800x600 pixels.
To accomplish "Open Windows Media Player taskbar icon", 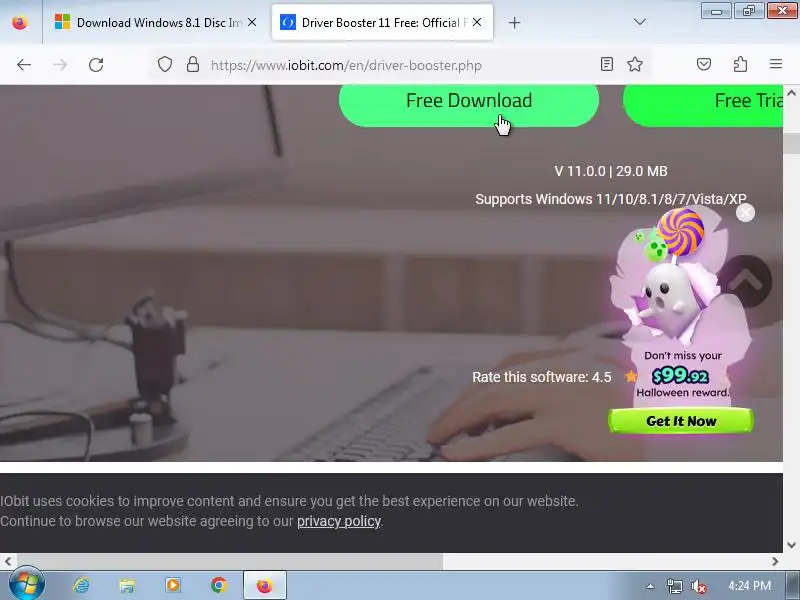I will click(173, 585).
